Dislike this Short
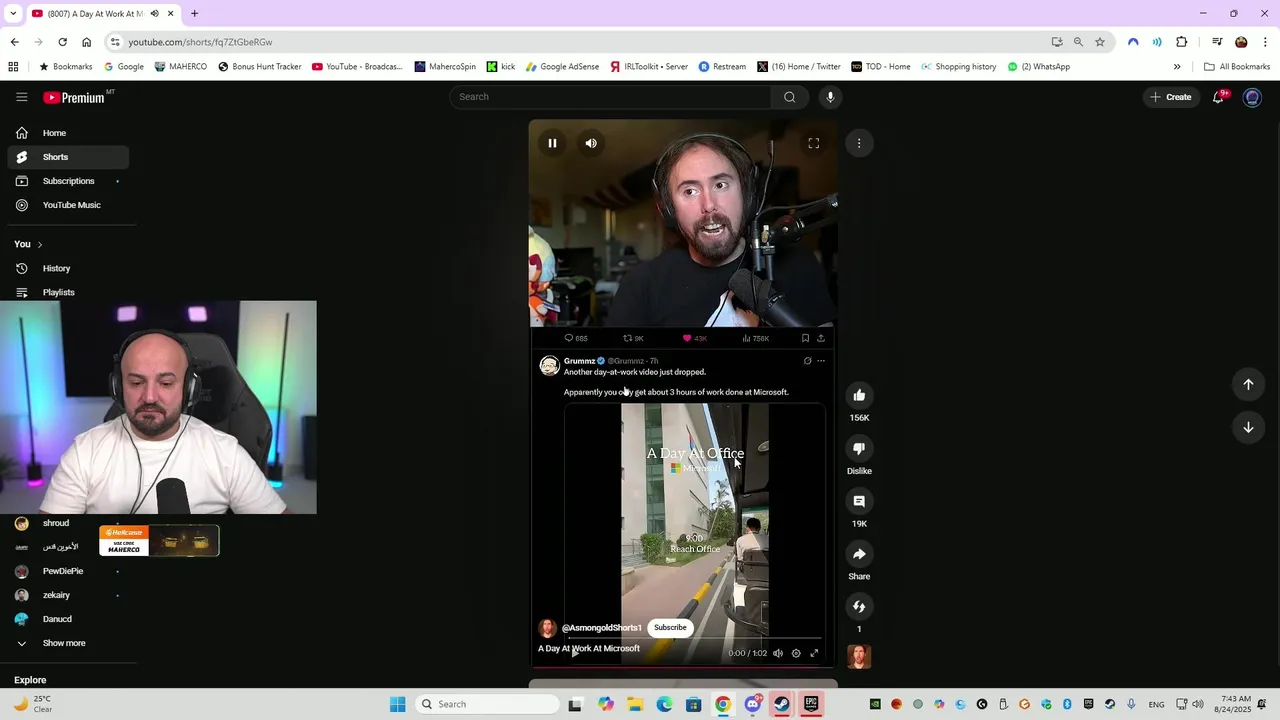1280x720 pixels. pos(859,448)
